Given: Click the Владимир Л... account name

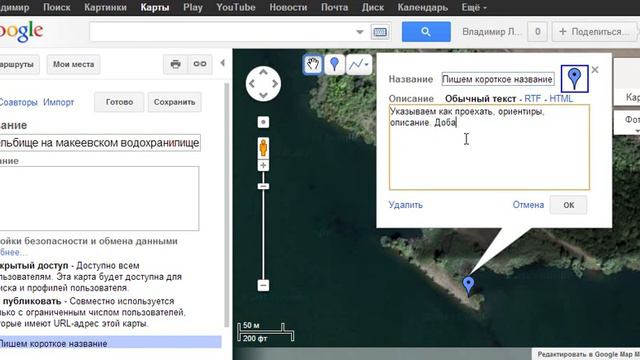Looking at the screenshot, I should click(x=491, y=32).
